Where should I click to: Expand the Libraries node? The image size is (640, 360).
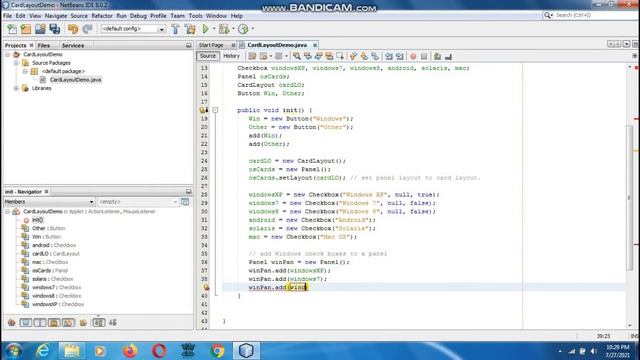16,88
